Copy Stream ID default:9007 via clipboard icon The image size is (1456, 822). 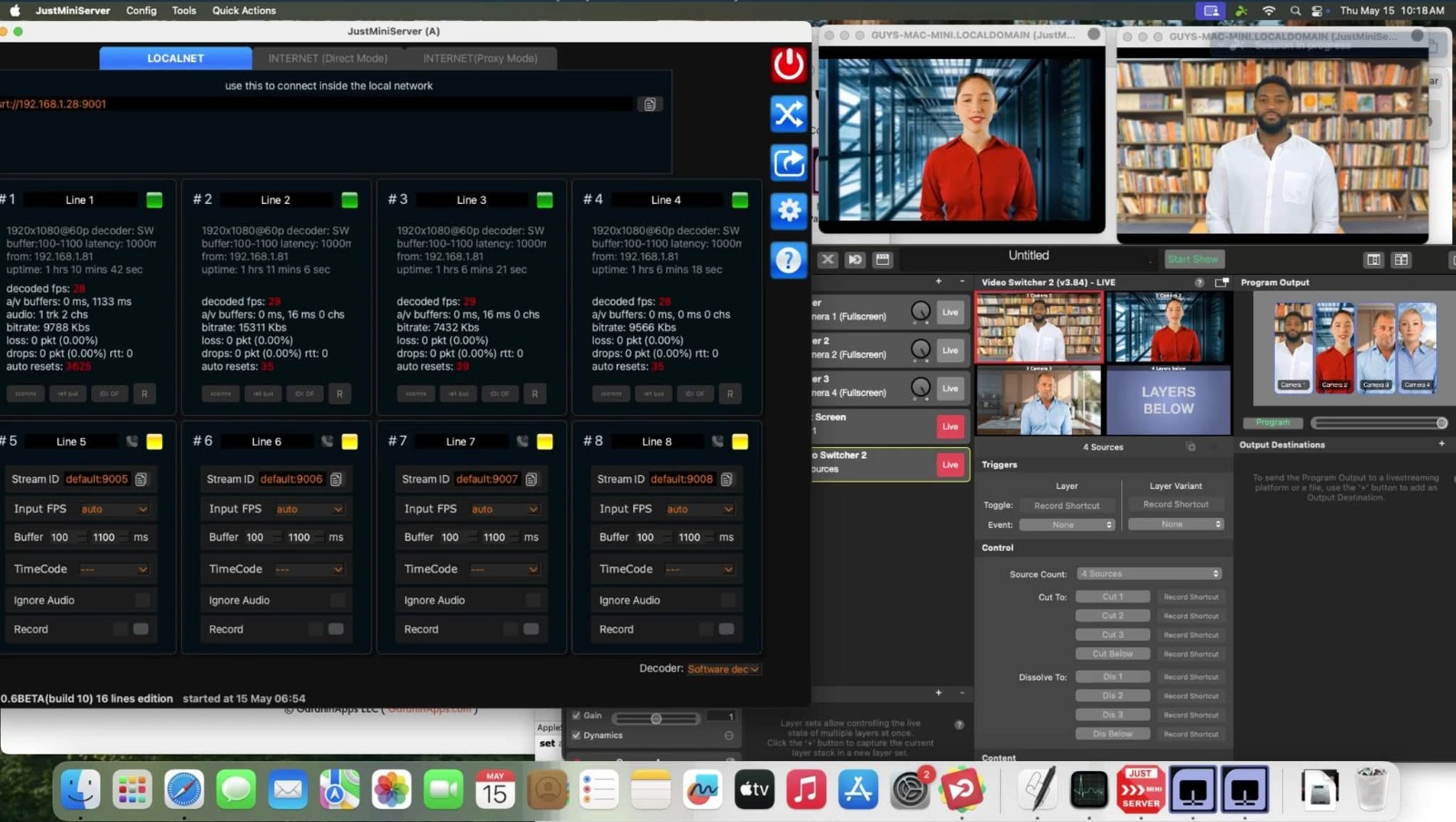coord(531,479)
